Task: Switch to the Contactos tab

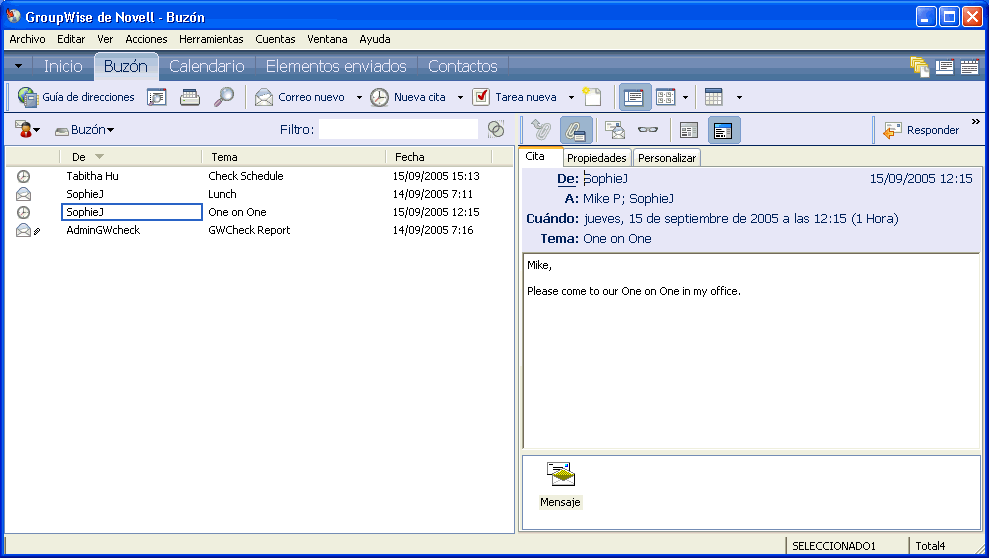Action: (x=463, y=66)
